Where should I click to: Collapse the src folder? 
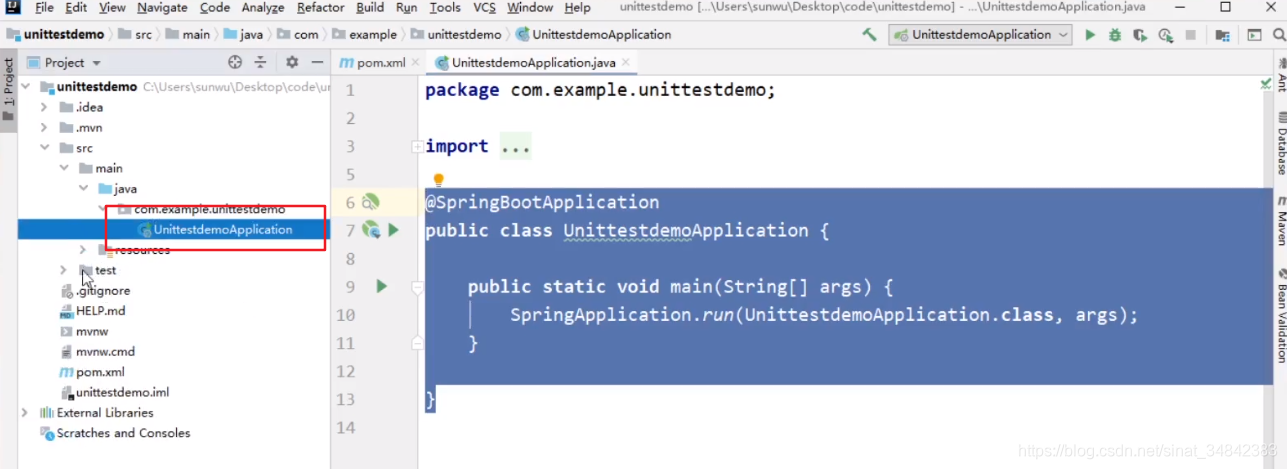[43, 148]
